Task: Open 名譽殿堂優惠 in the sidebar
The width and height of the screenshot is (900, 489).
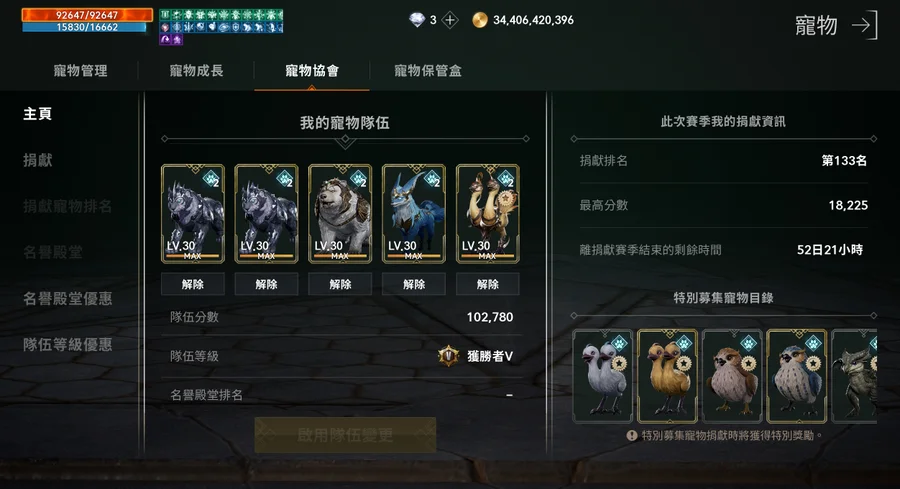Action: click(68, 298)
